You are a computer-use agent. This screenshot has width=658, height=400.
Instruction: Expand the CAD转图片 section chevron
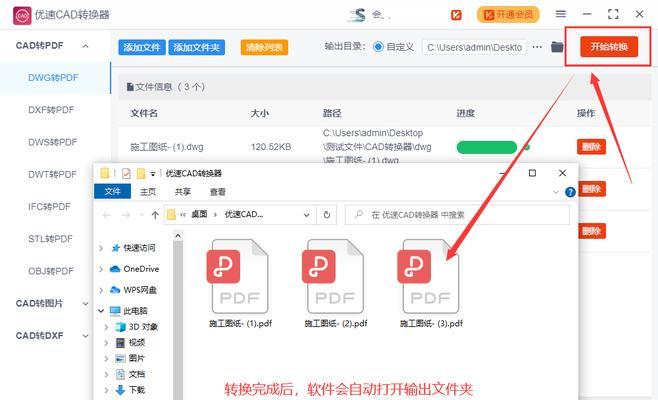[x=86, y=303]
